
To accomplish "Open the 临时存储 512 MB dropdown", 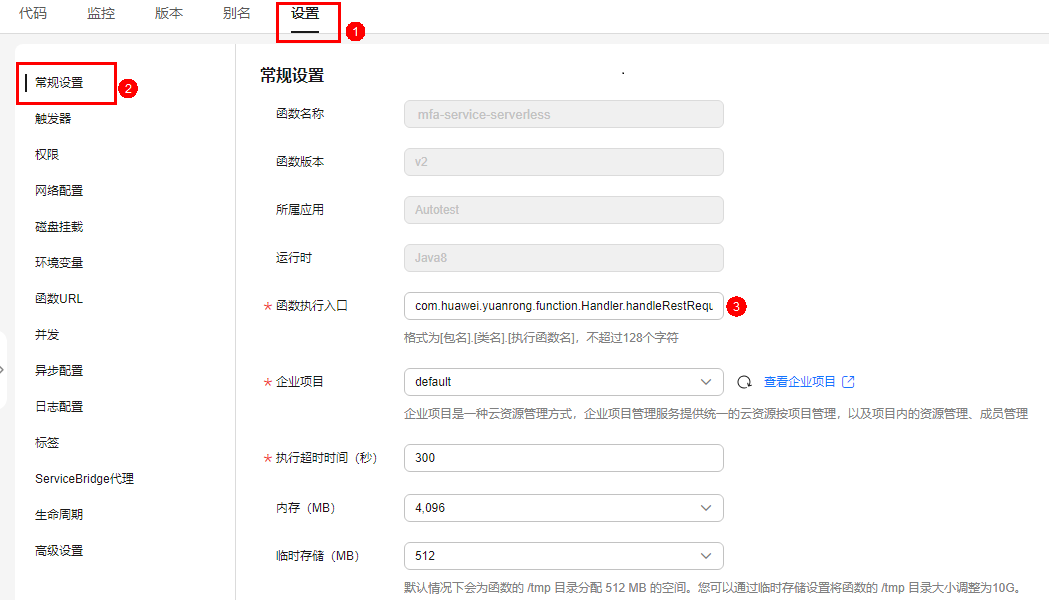I will tap(563, 556).
